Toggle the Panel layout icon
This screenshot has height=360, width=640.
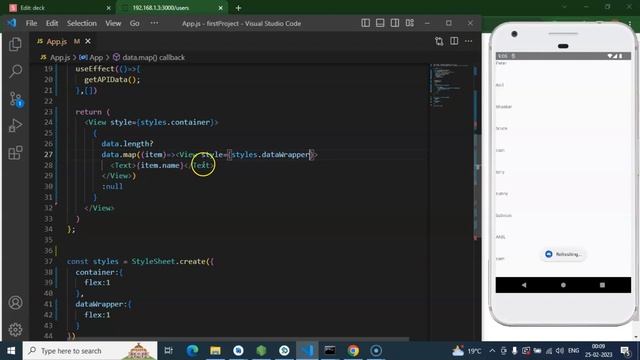(x=380, y=23)
